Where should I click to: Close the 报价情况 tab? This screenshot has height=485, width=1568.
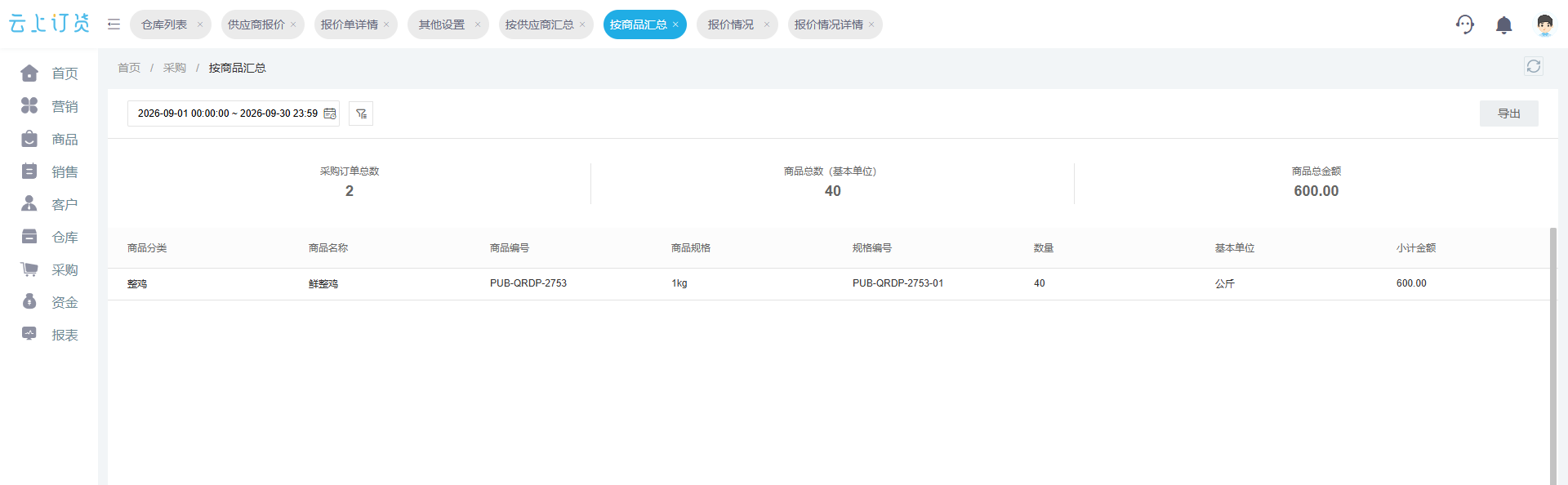(767, 24)
